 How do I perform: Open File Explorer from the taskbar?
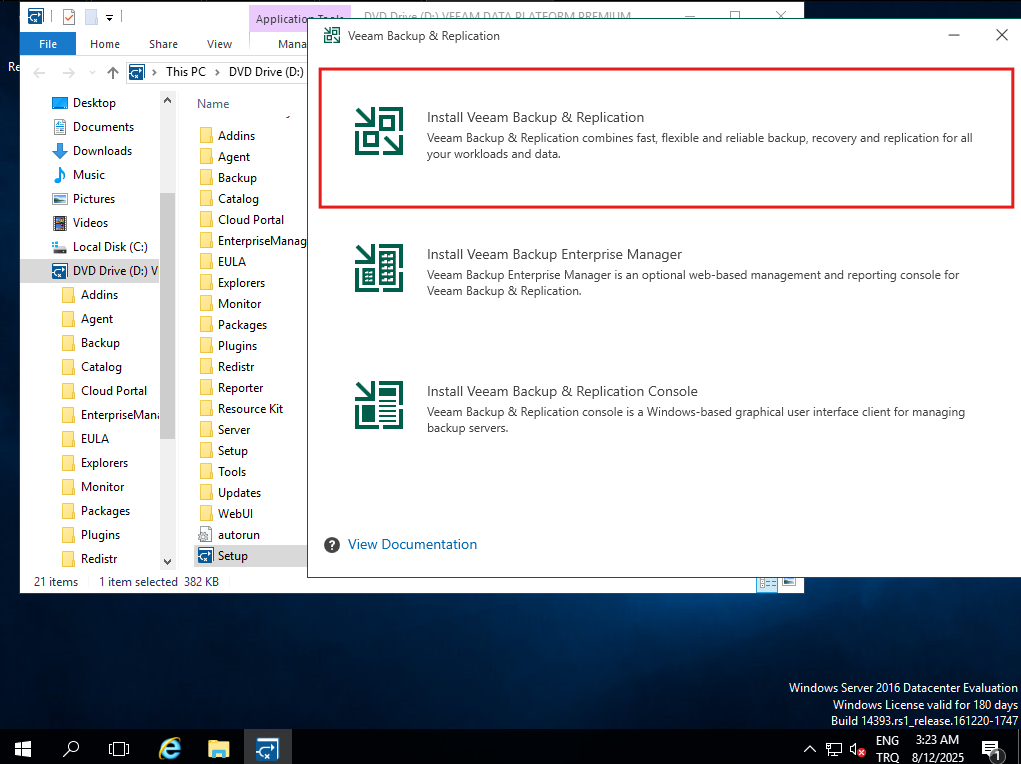pos(218,748)
